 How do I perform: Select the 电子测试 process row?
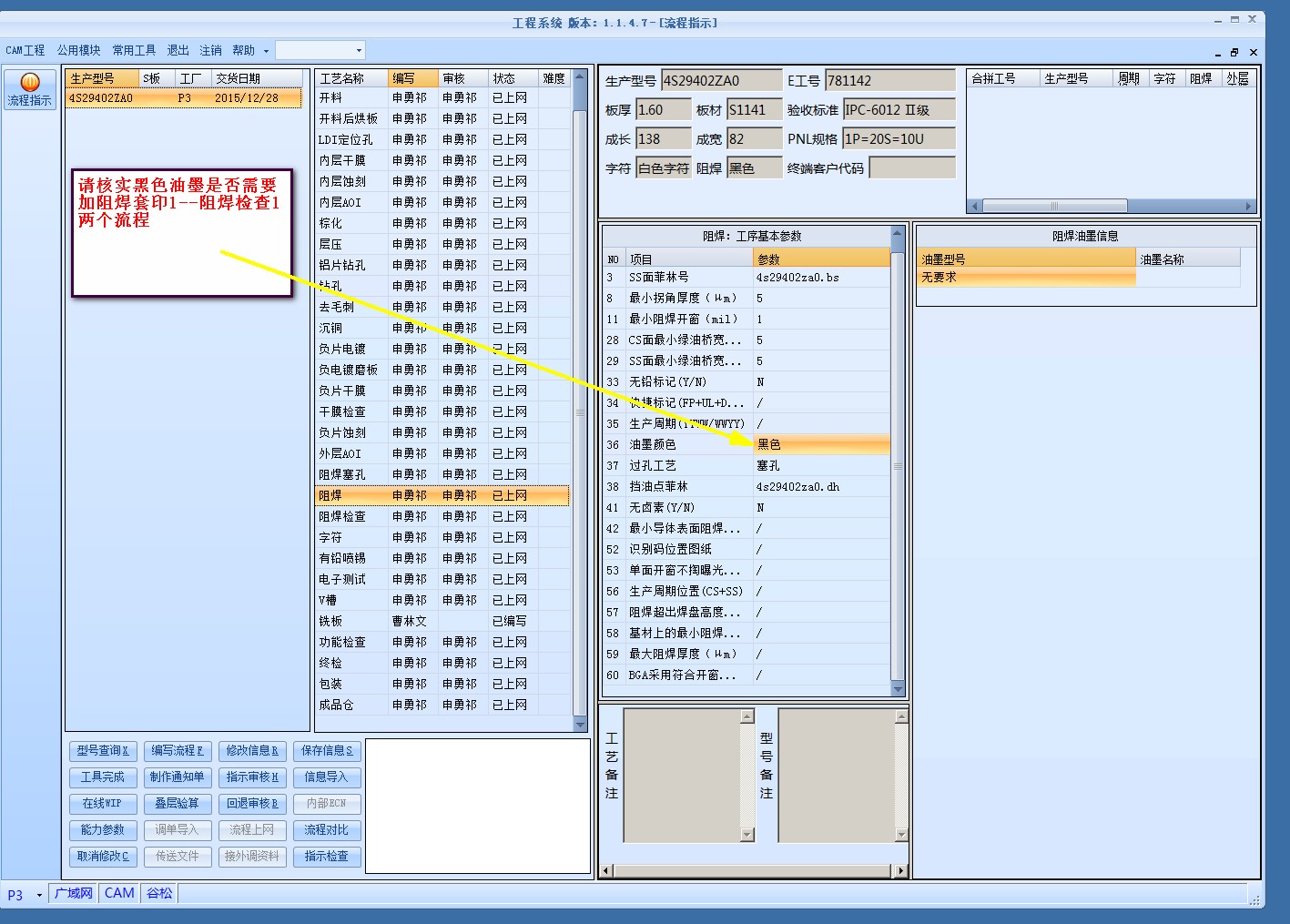pos(443,579)
